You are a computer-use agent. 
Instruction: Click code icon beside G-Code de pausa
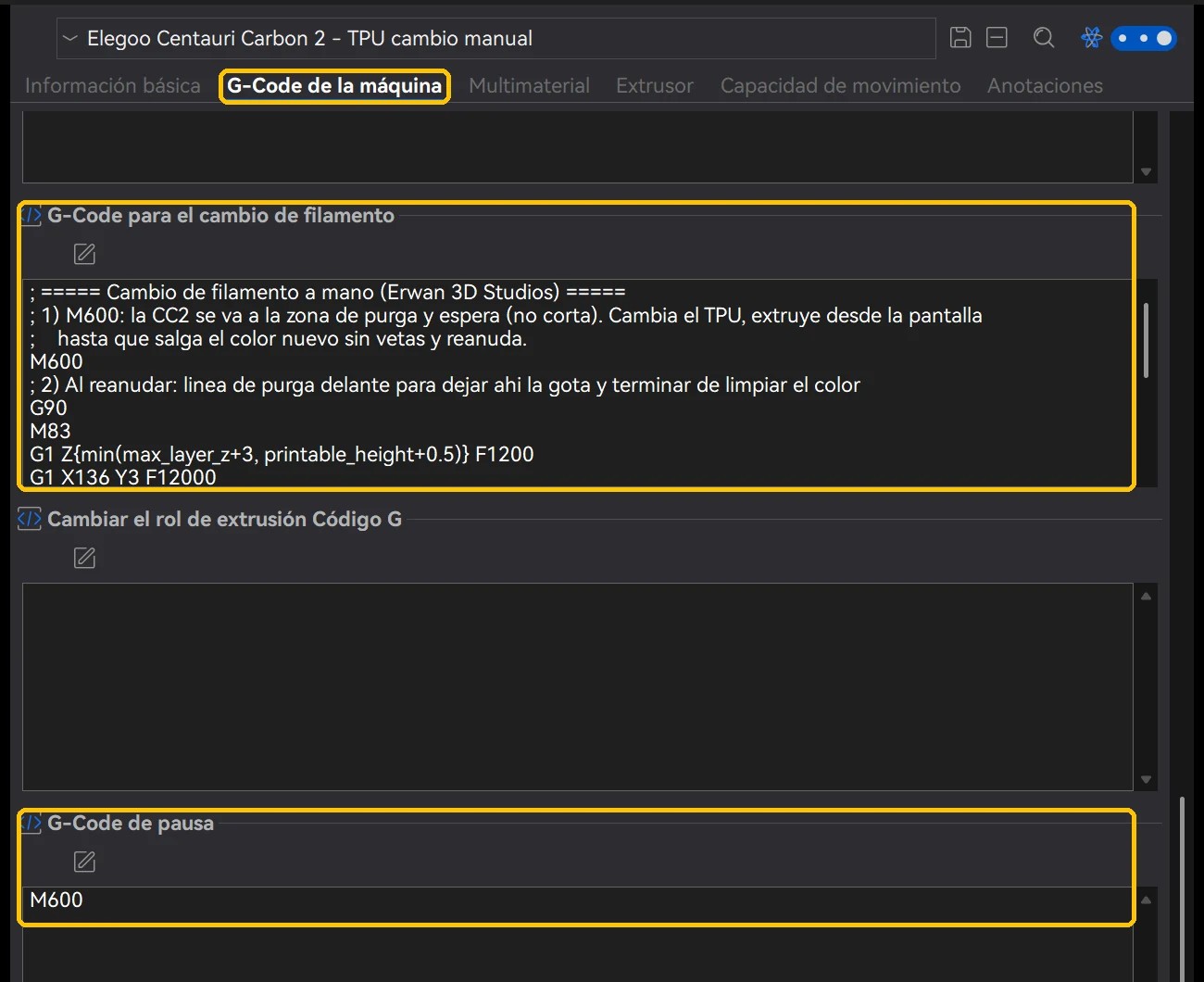pyautogui.click(x=31, y=824)
